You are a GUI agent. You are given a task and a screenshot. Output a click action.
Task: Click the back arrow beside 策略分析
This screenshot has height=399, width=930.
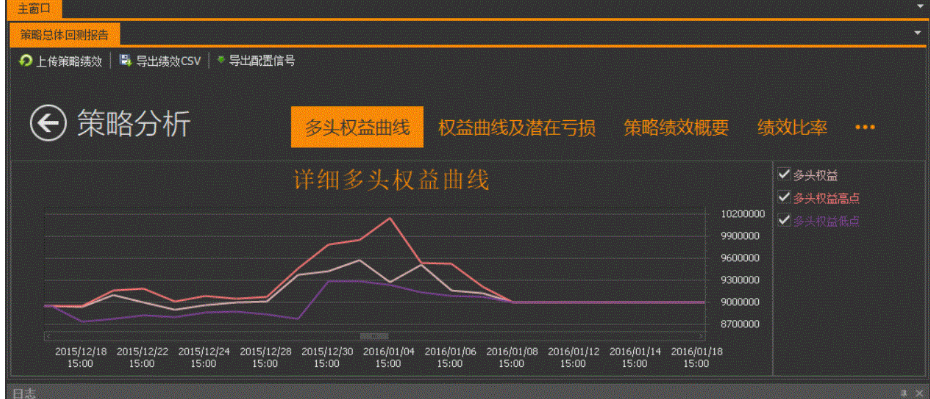pyautogui.click(x=48, y=123)
